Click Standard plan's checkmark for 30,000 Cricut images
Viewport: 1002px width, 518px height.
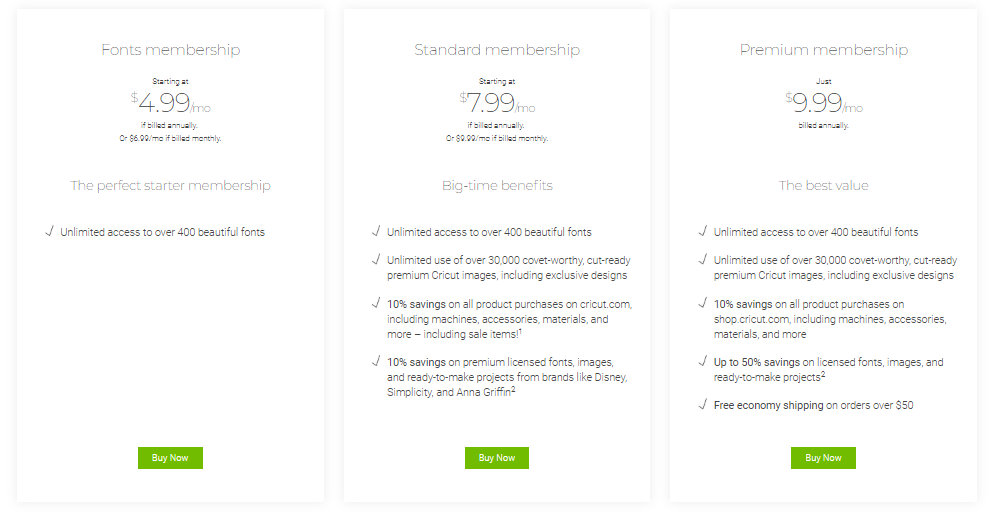(x=376, y=259)
